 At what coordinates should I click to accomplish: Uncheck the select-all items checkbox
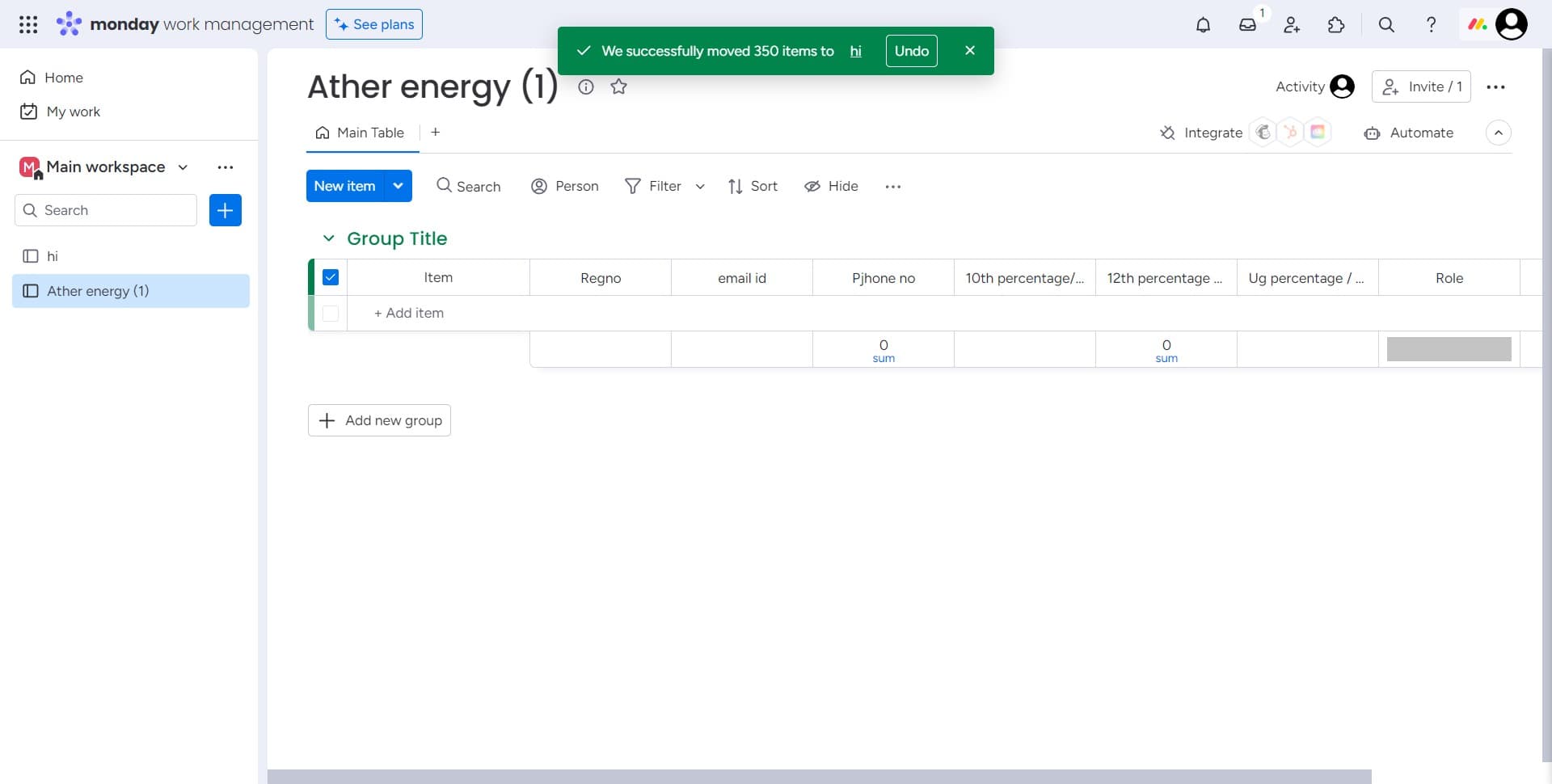coord(331,277)
